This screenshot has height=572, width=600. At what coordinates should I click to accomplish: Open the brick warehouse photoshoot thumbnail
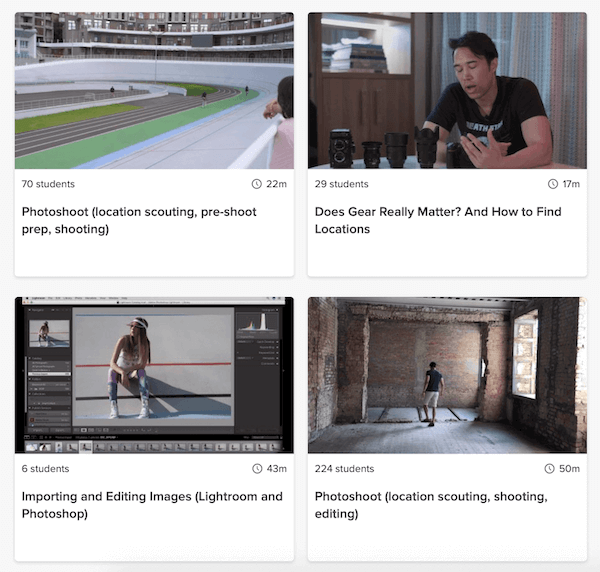447,375
